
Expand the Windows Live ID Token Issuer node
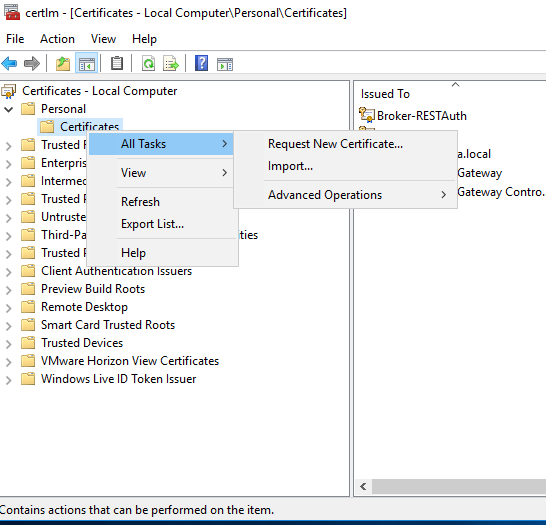pos(9,381)
